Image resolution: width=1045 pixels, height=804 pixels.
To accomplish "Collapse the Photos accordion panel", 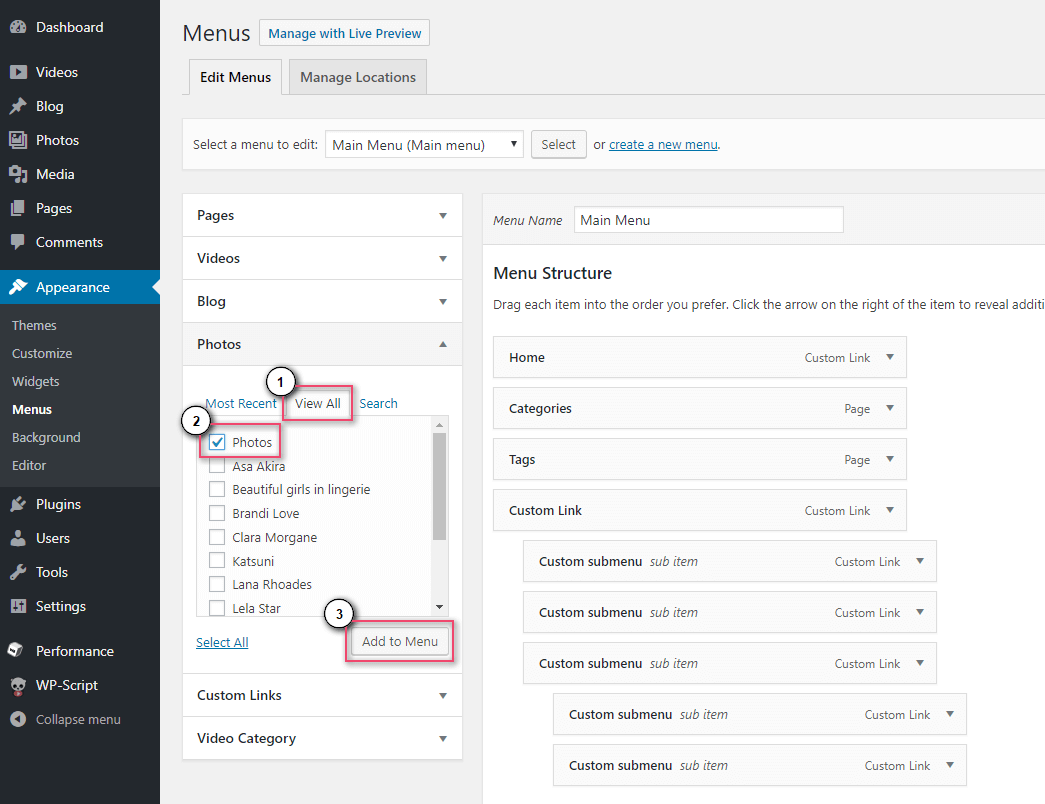I will click(x=322, y=344).
